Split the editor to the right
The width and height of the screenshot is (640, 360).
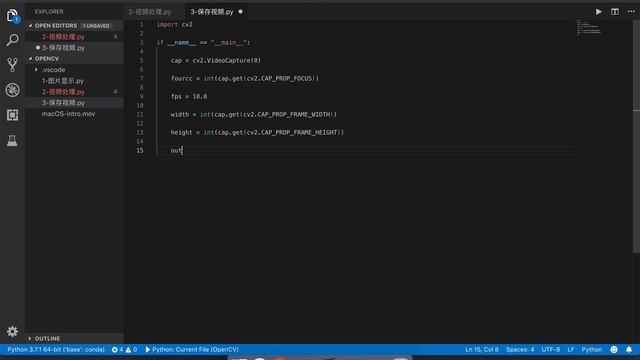click(615, 11)
